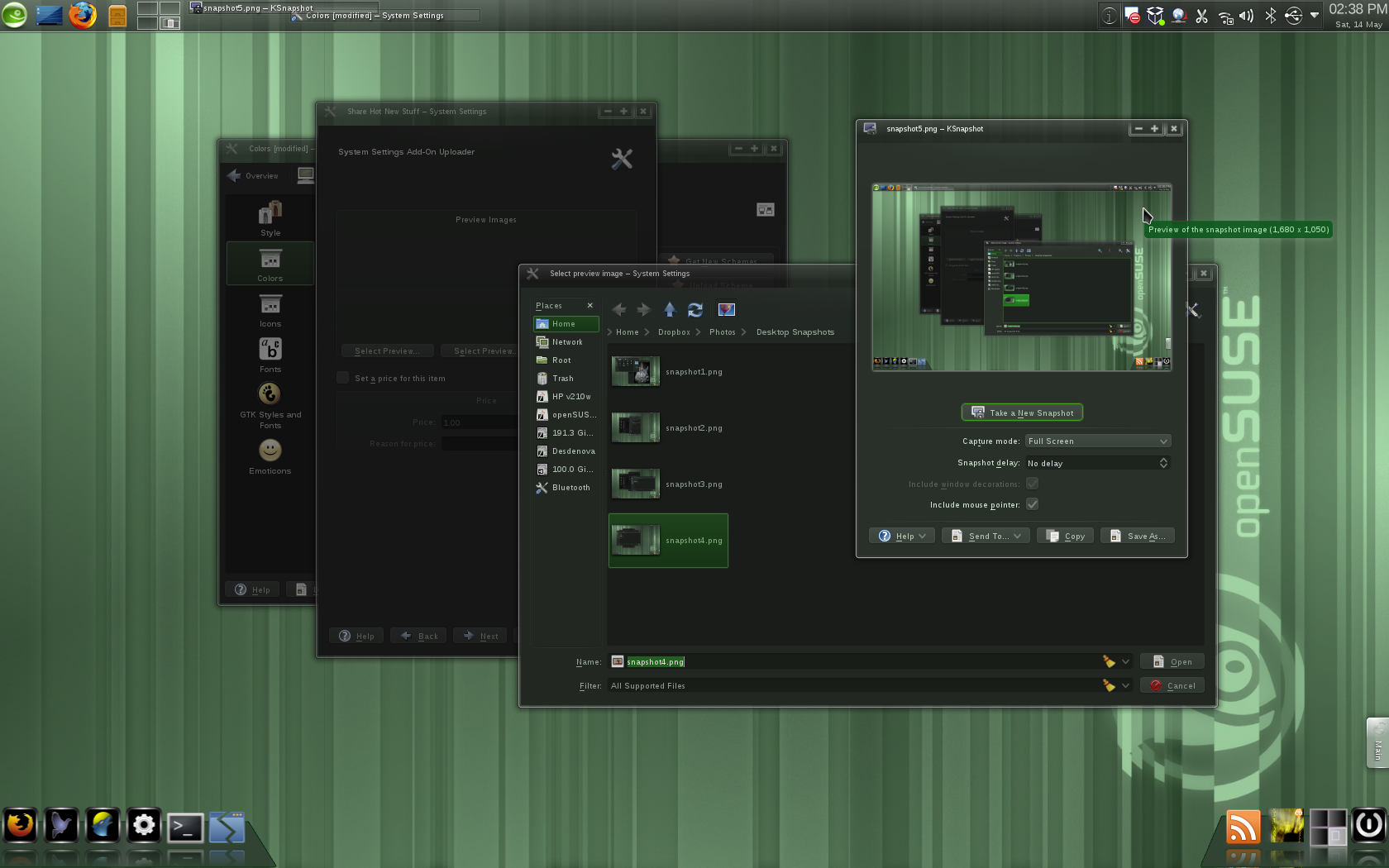The image size is (1389, 868).
Task: Clear the Name field with the broom icon
Action: point(1109,661)
